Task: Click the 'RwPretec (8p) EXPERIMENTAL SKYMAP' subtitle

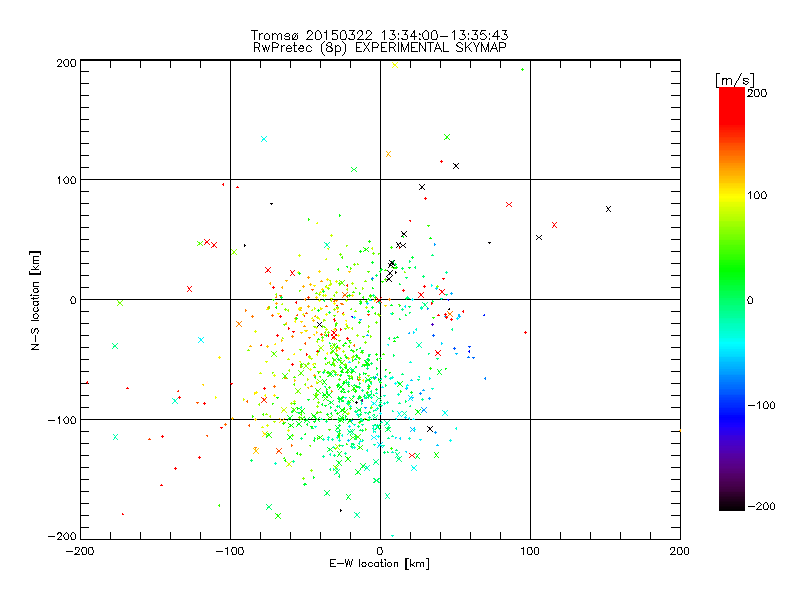Action: [x=380, y=48]
